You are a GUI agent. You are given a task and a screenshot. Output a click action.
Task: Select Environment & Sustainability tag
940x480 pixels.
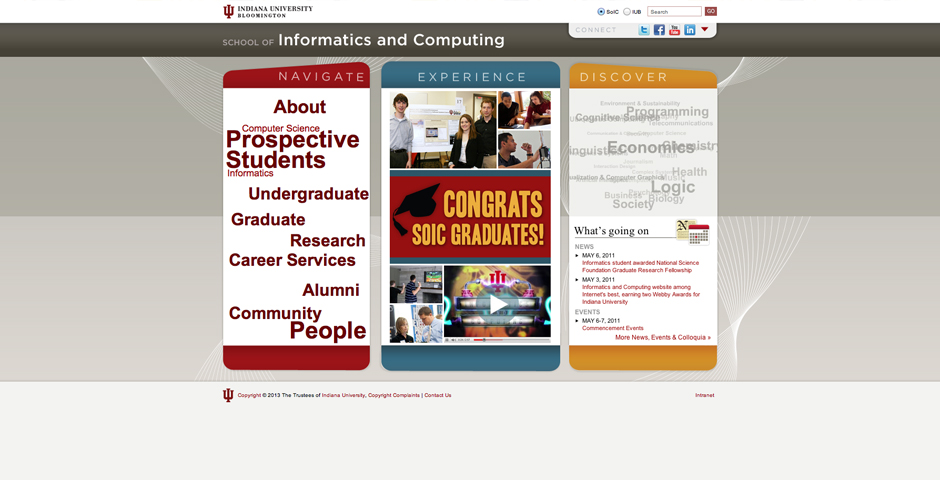pos(640,104)
